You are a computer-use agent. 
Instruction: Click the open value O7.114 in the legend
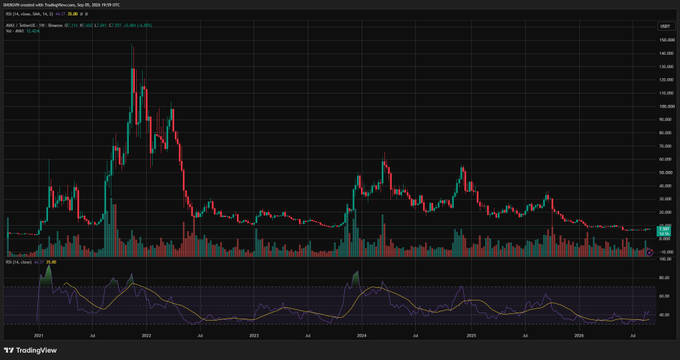tap(72, 25)
